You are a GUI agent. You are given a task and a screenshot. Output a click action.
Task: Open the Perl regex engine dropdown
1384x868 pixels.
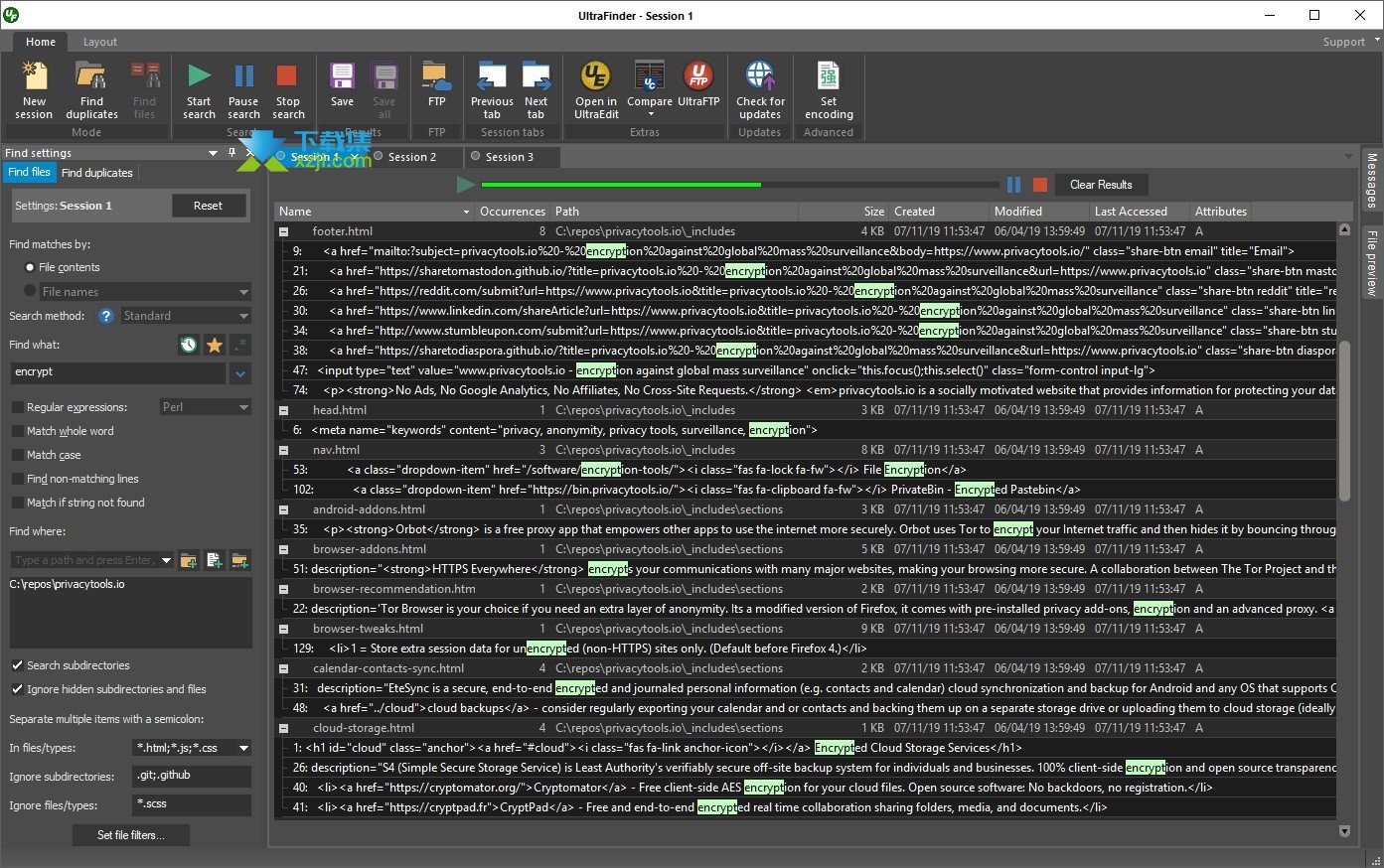tap(206, 407)
